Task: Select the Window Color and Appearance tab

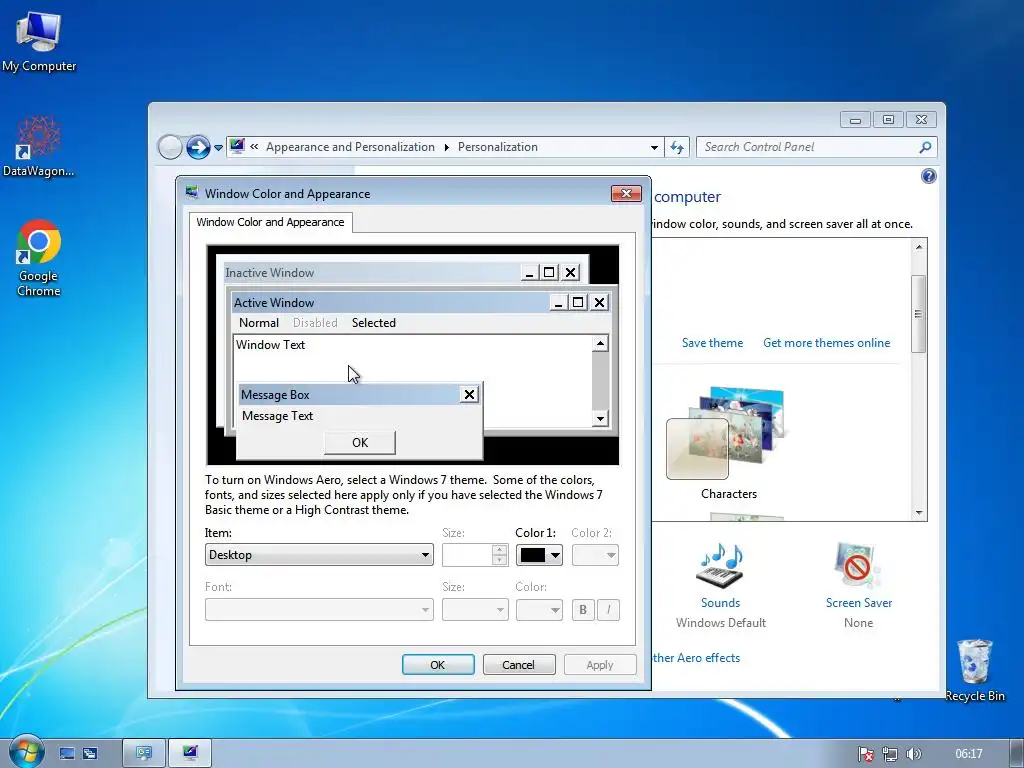Action: click(x=270, y=222)
